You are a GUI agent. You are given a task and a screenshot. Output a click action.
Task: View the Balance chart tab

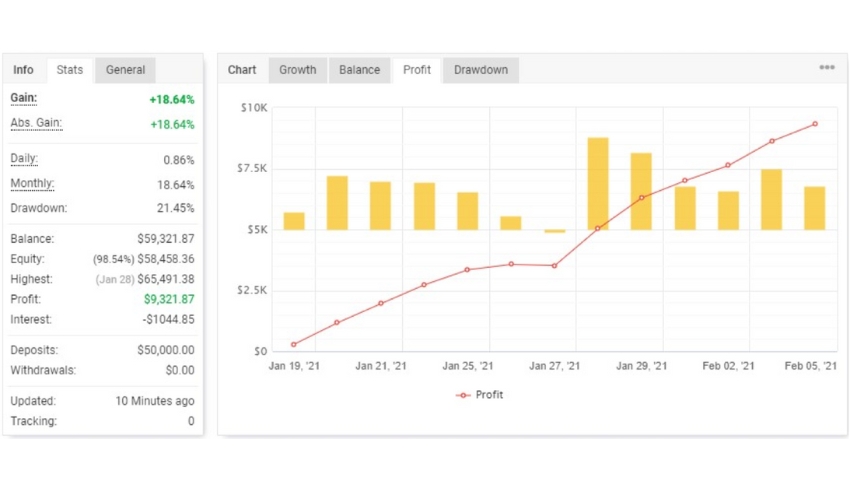[359, 70]
